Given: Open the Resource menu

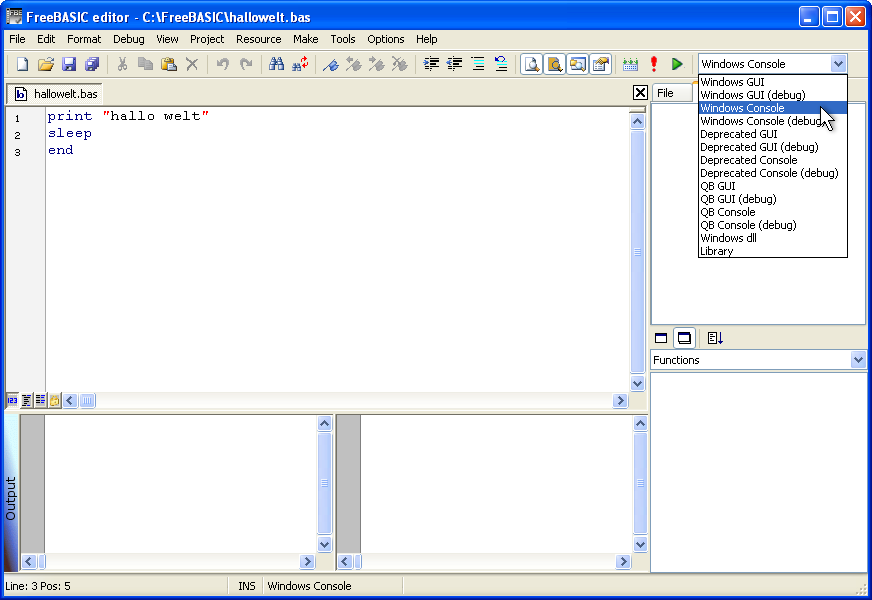Looking at the screenshot, I should pos(259,39).
